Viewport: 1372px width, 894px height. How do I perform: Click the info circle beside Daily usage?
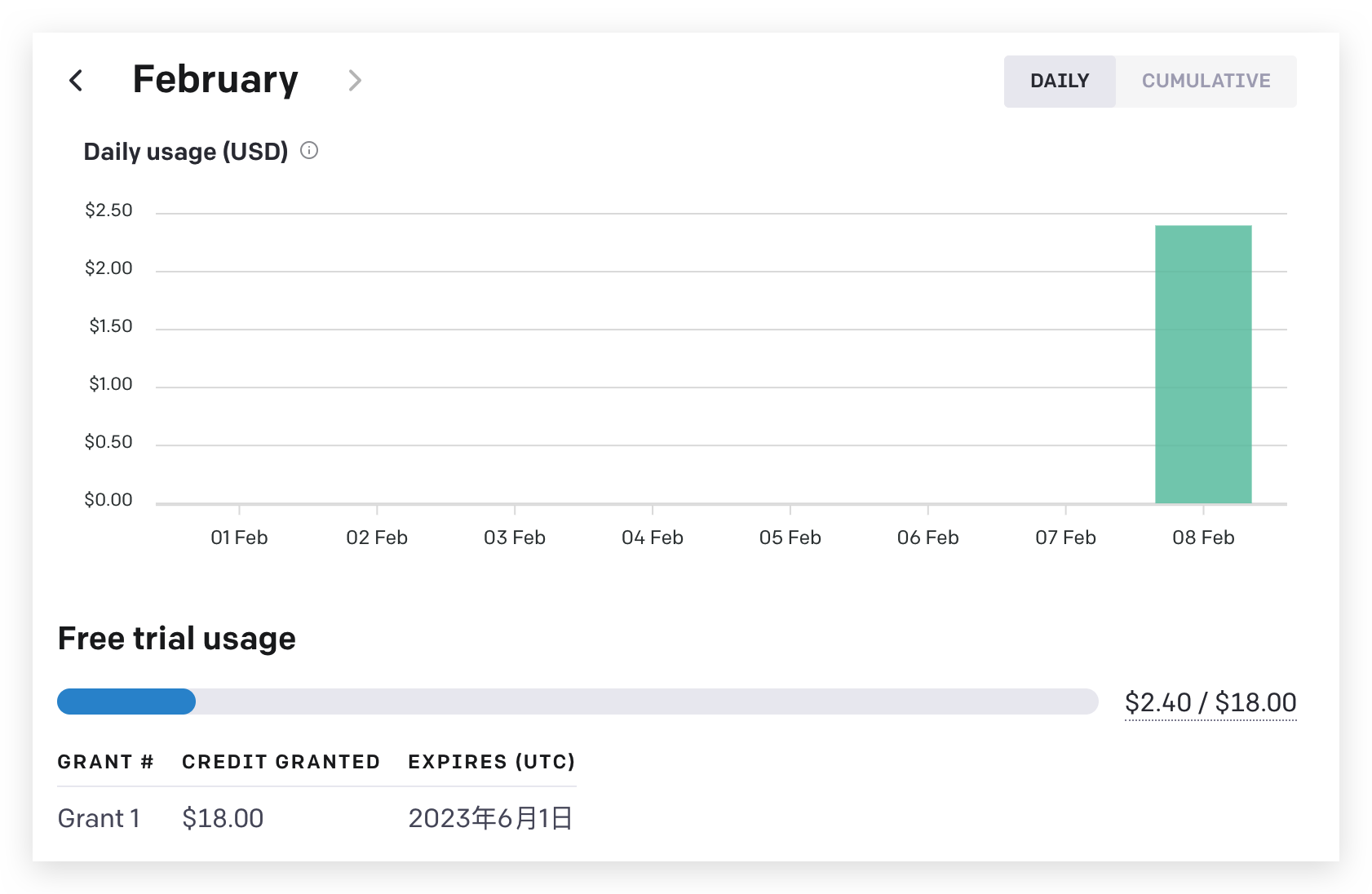308,150
